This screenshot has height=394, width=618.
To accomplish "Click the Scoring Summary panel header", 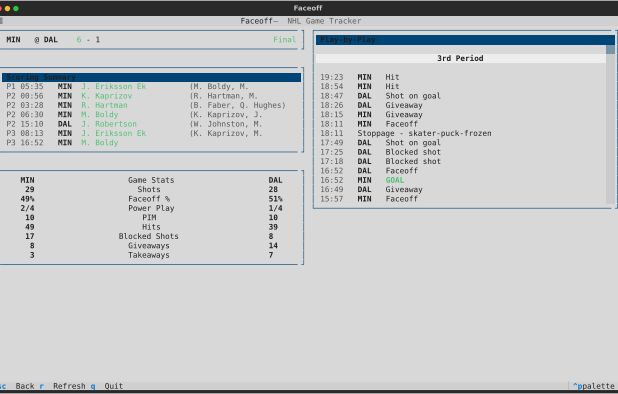I will (152, 77).
